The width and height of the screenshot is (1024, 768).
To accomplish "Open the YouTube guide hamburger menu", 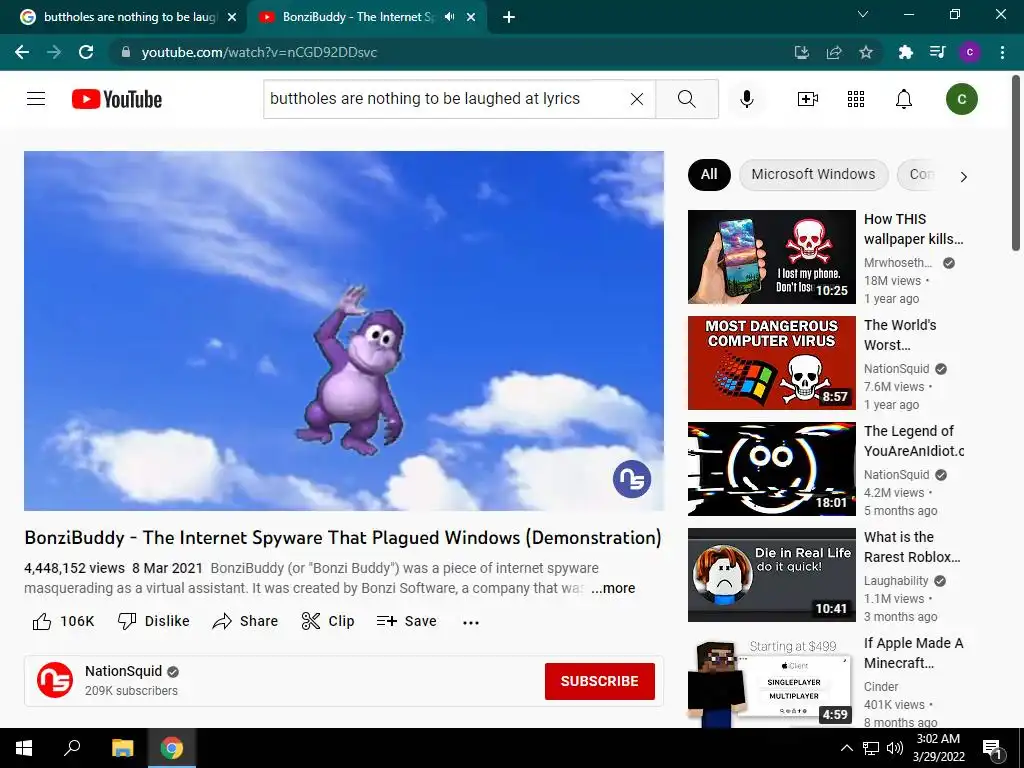I will (x=36, y=99).
